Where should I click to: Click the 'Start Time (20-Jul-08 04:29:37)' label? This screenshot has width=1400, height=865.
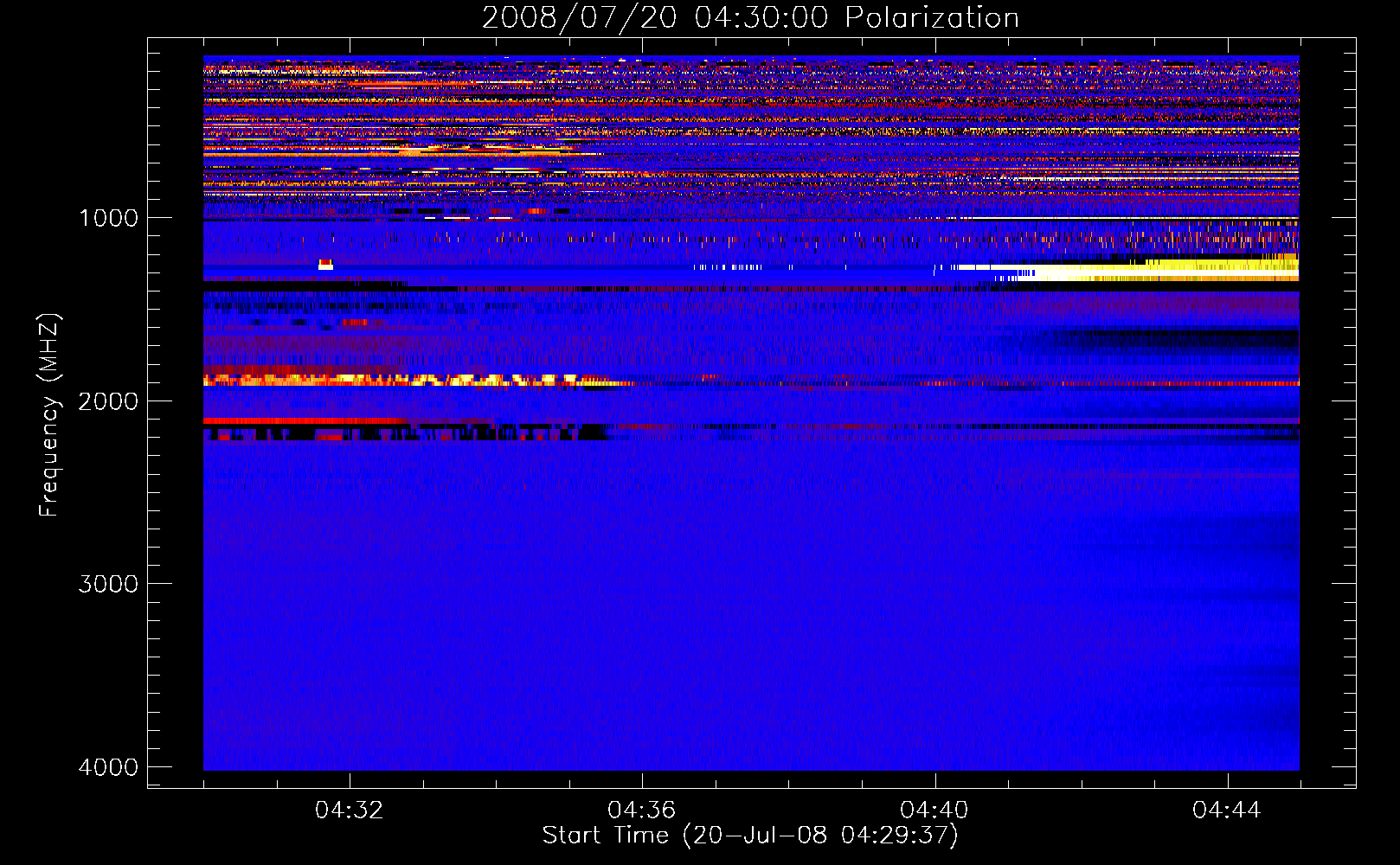coord(750,836)
